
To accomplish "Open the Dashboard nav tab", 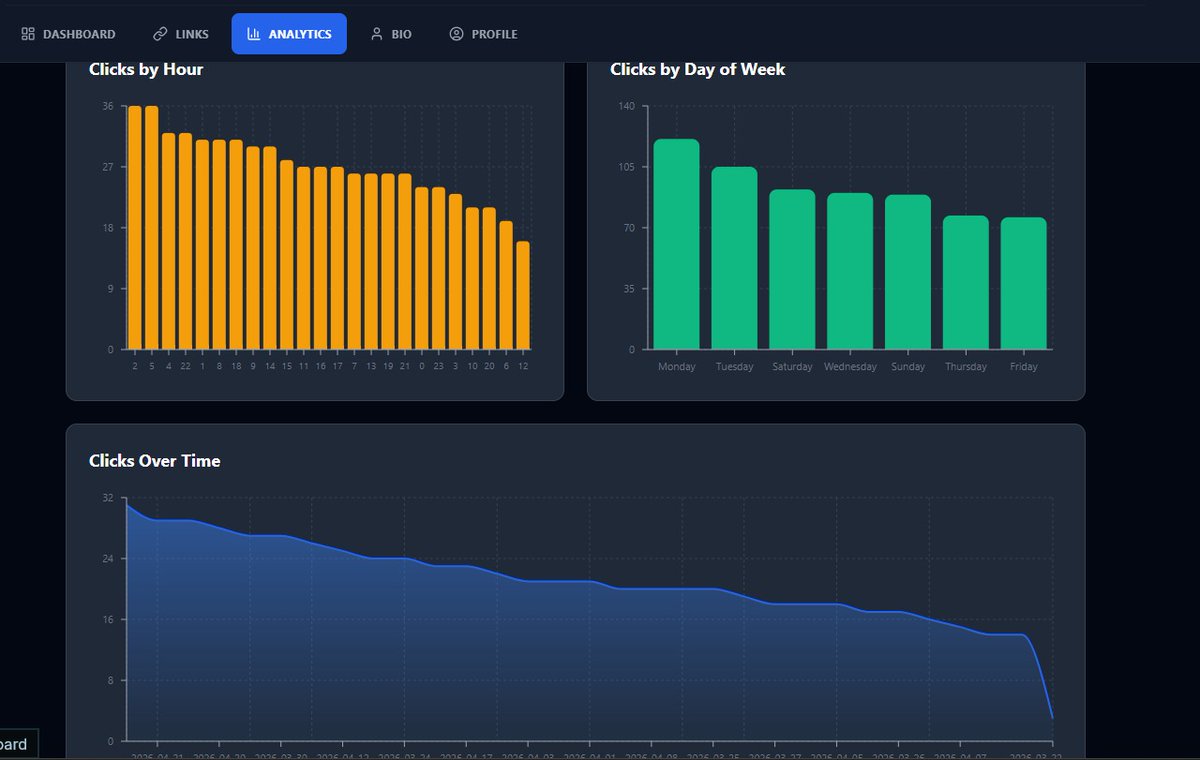I will point(68,34).
